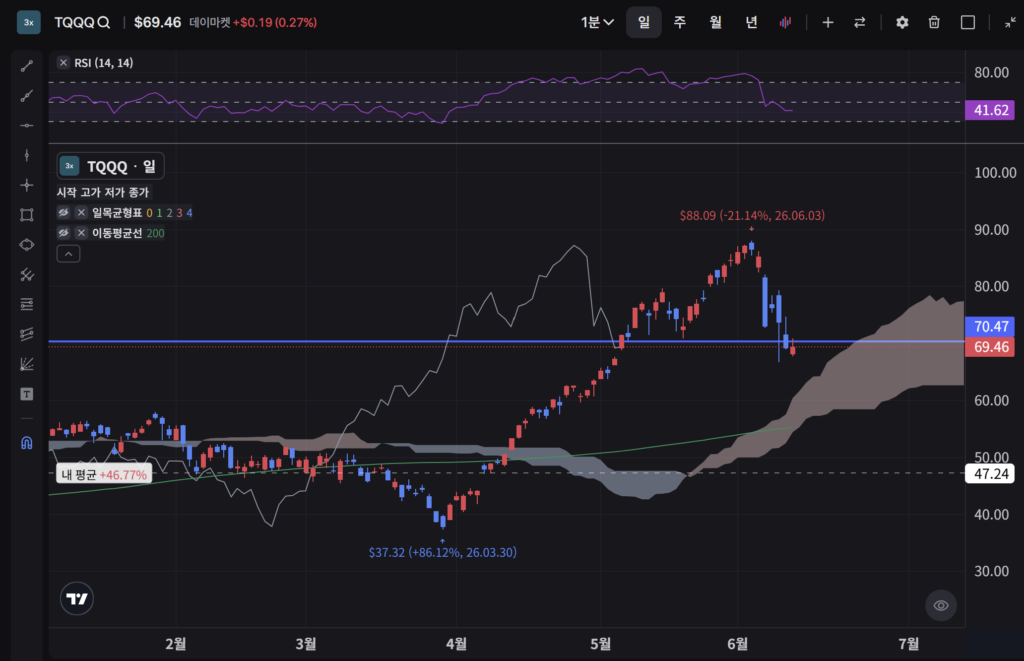Open chart settings gear
This screenshot has width=1024, height=661.
point(902,22)
